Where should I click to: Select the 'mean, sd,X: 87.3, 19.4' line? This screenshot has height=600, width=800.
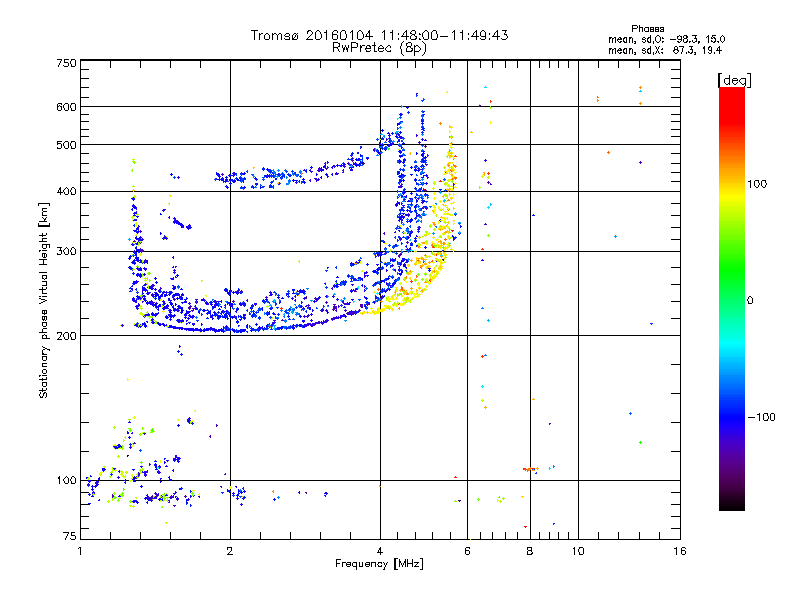pyautogui.click(x=665, y=50)
